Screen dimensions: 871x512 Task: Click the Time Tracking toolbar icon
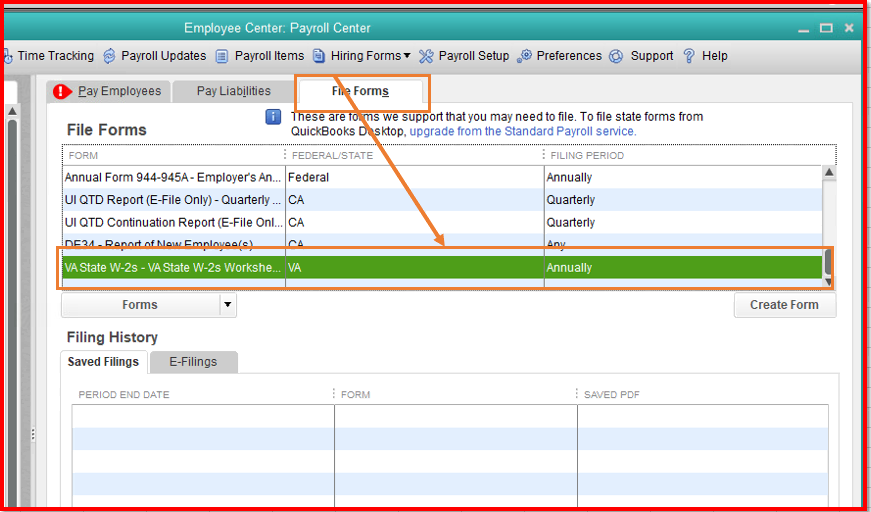point(8,56)
